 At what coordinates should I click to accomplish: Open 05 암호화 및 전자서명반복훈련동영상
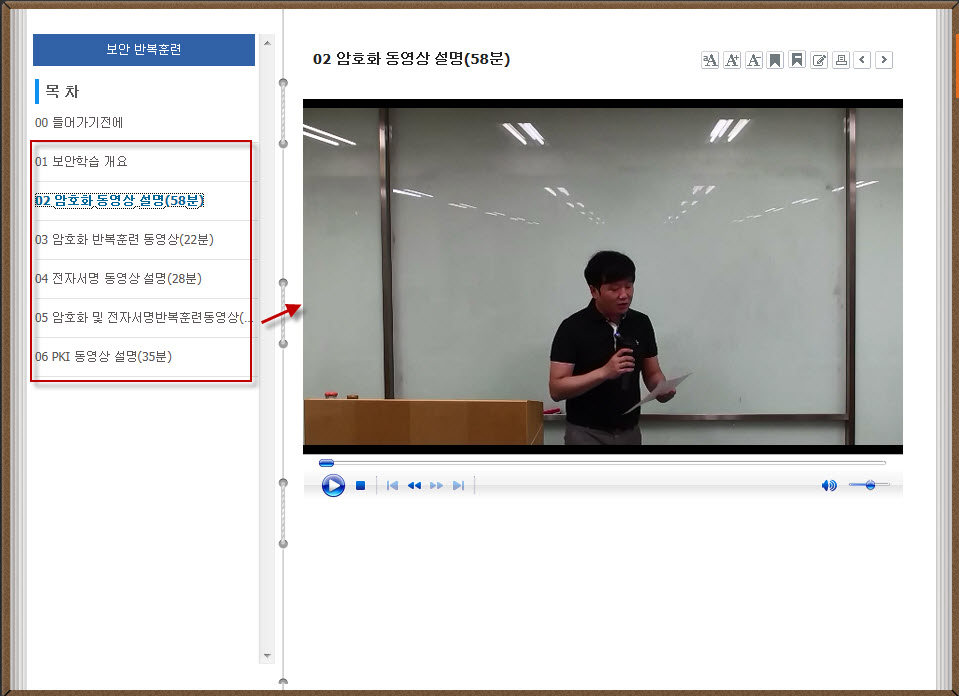pos(143,317)
